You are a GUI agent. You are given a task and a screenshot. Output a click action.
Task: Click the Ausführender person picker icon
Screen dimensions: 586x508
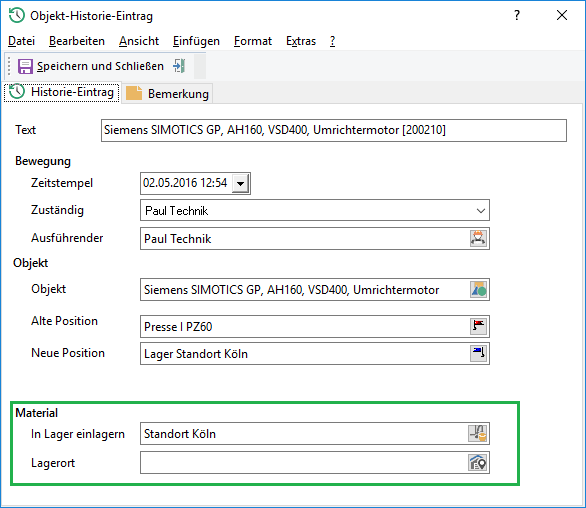tap(478, 238)
